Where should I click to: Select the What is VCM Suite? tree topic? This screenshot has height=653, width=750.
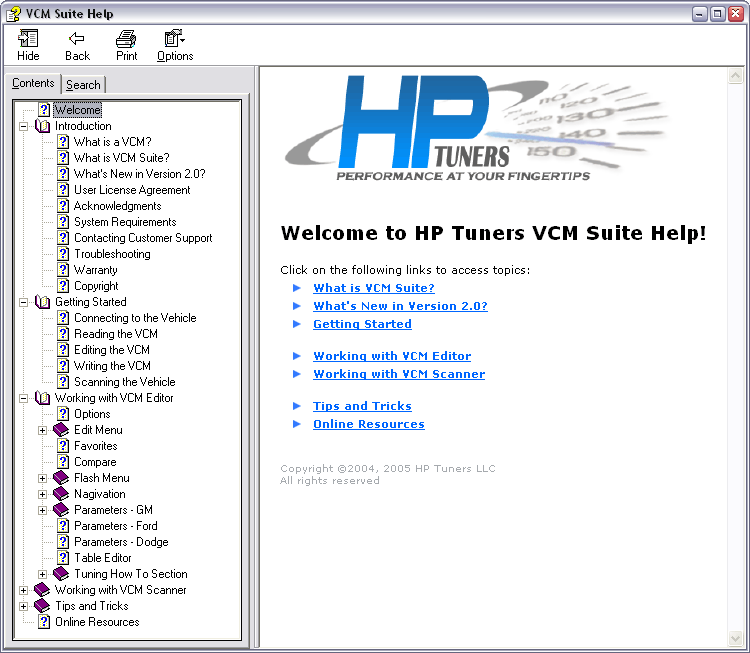point(121,158)
